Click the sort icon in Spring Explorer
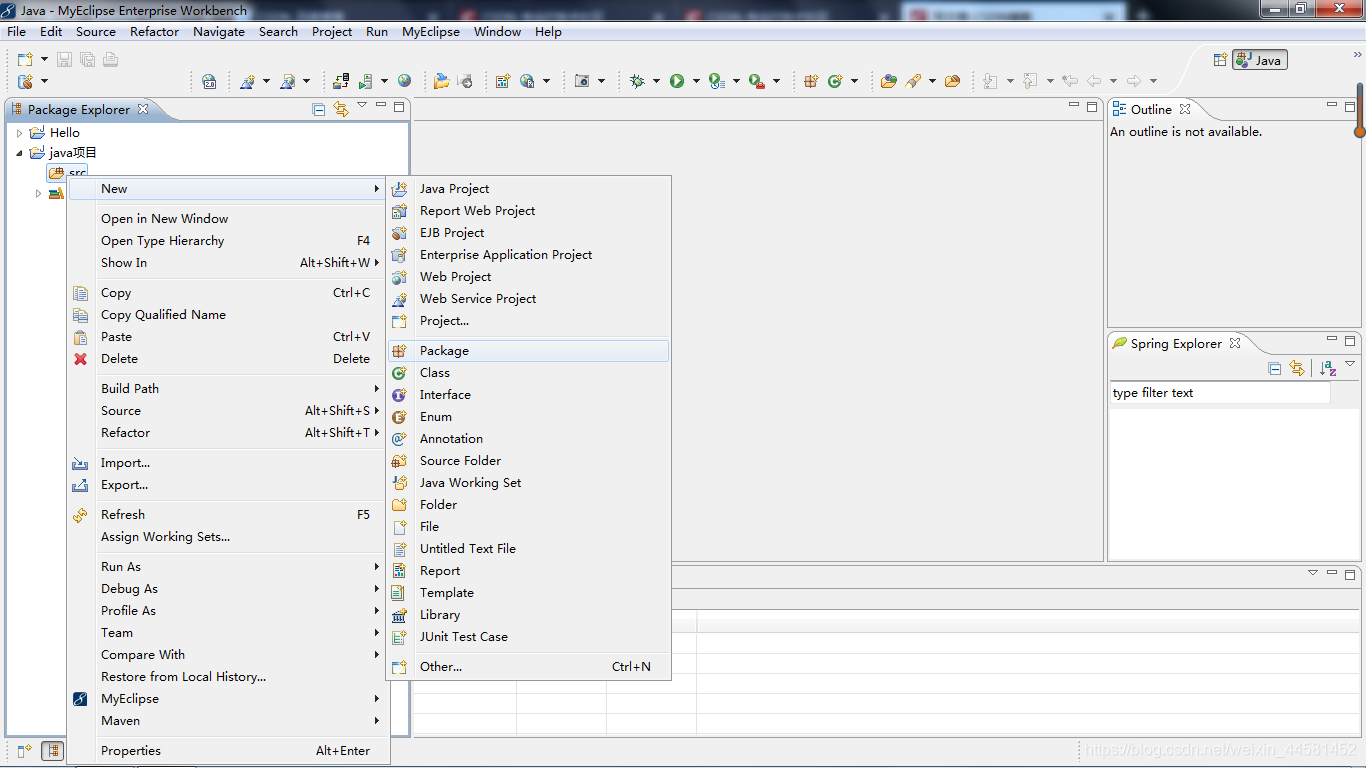The image size is (1366, 768). tap(1328, 369)
